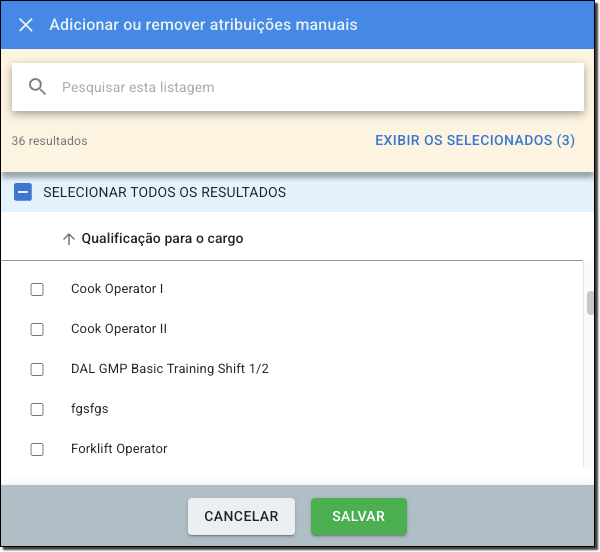Image resolution: width=600 pixels, height=552 pixels.
Task: Tick the checkbox beside Cook Operator II
Action: point(37,329)
